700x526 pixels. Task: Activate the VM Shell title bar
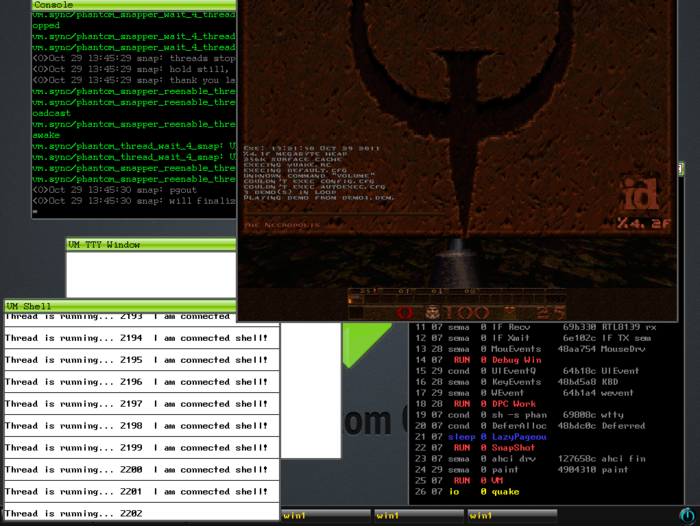click(x=121, y=306)
